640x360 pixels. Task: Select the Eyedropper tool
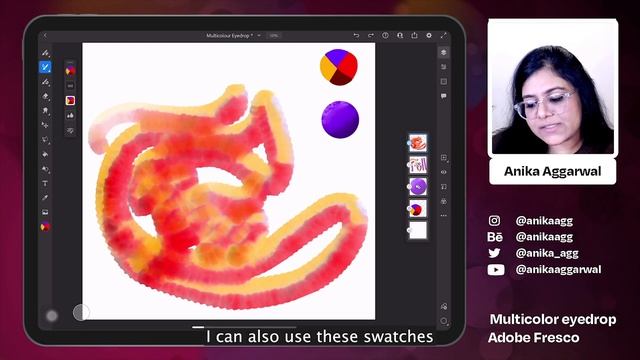pos(45,198)
